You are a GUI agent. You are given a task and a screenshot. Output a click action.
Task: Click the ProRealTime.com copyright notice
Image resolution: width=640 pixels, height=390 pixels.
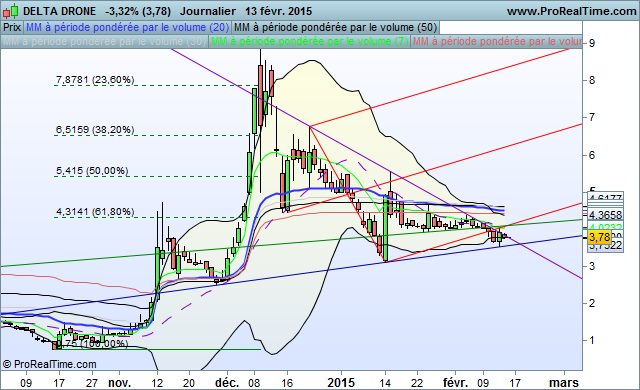(x=49, y=364)
